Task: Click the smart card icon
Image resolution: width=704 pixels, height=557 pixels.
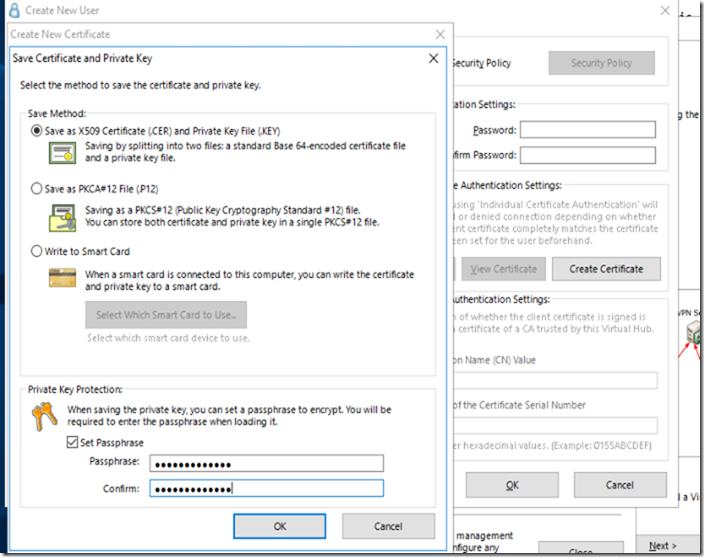Action: (63, 278)
